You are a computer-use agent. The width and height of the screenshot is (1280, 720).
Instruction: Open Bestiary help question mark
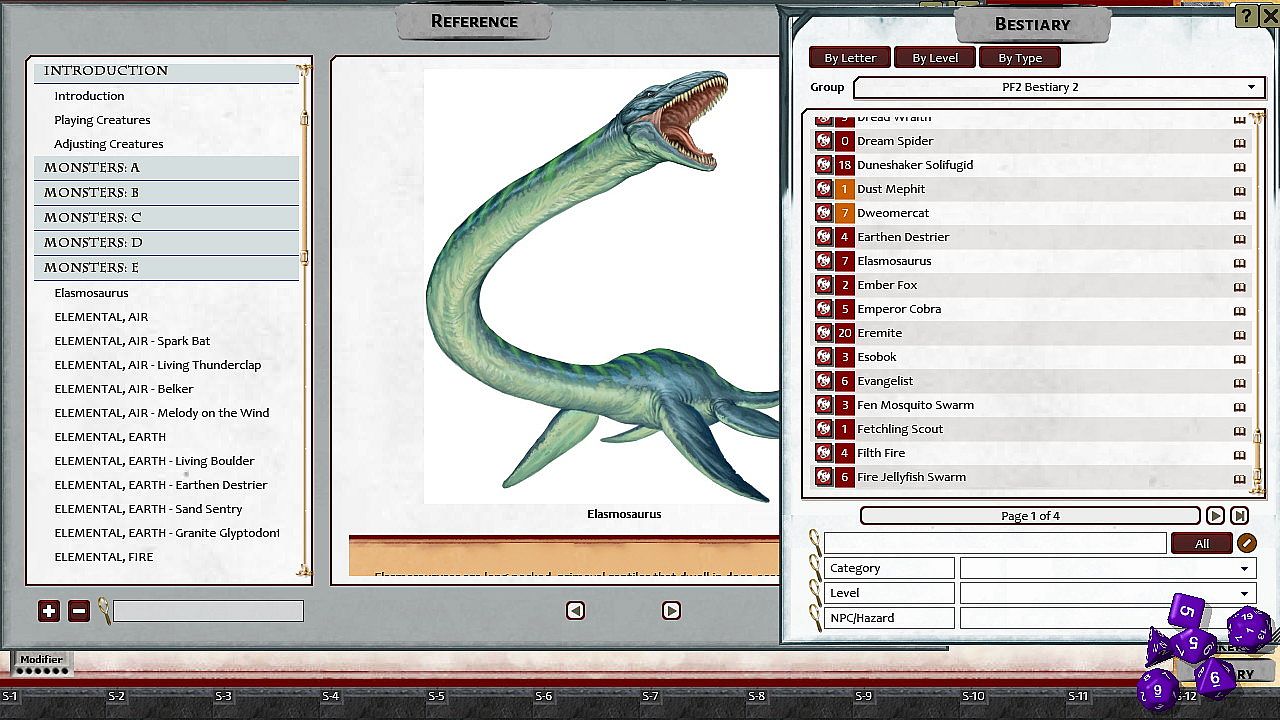(x=1246, y=16)
